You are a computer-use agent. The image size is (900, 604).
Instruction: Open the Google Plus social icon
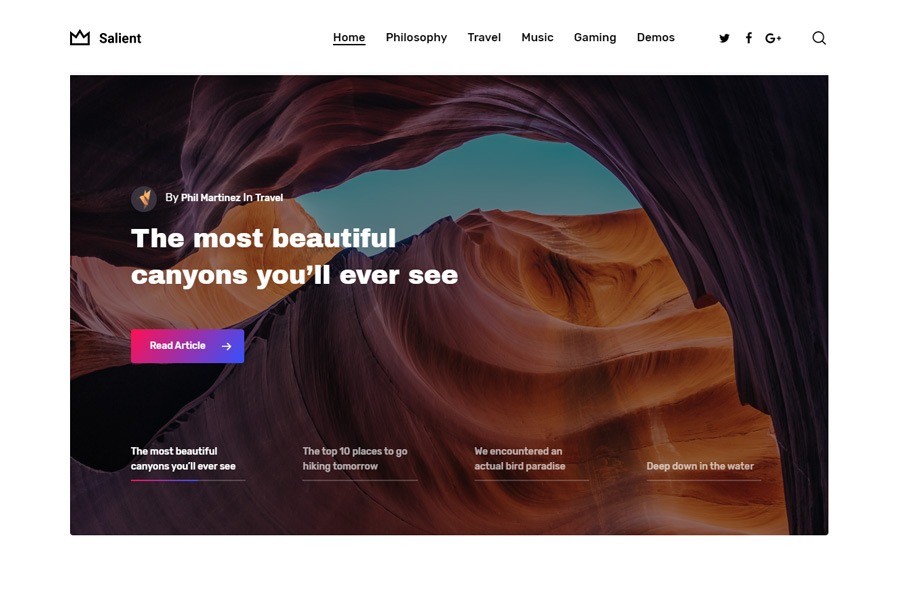click(x=773, y=38)
